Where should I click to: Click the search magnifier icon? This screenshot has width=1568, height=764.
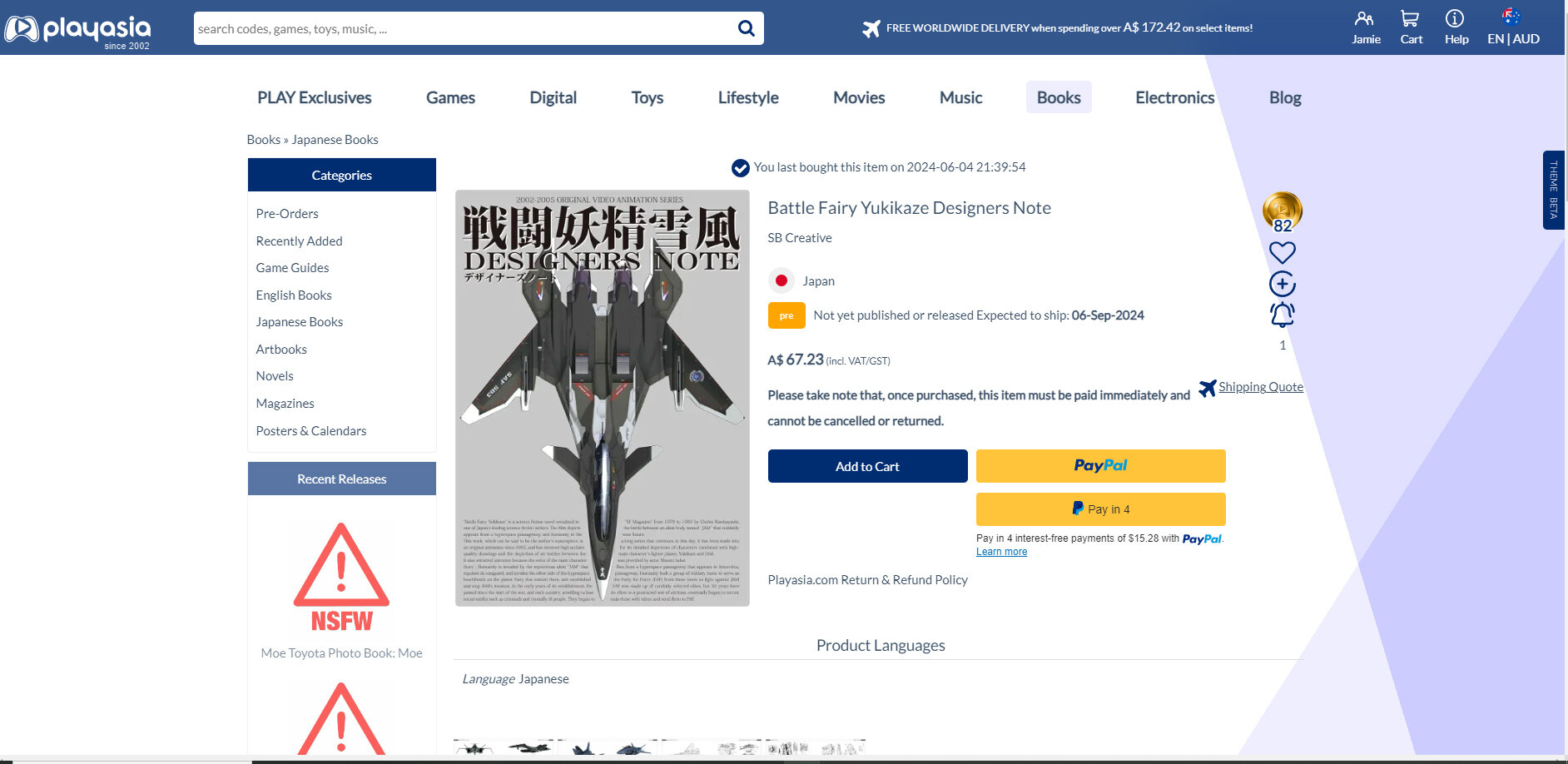click(x=747, y=28)
